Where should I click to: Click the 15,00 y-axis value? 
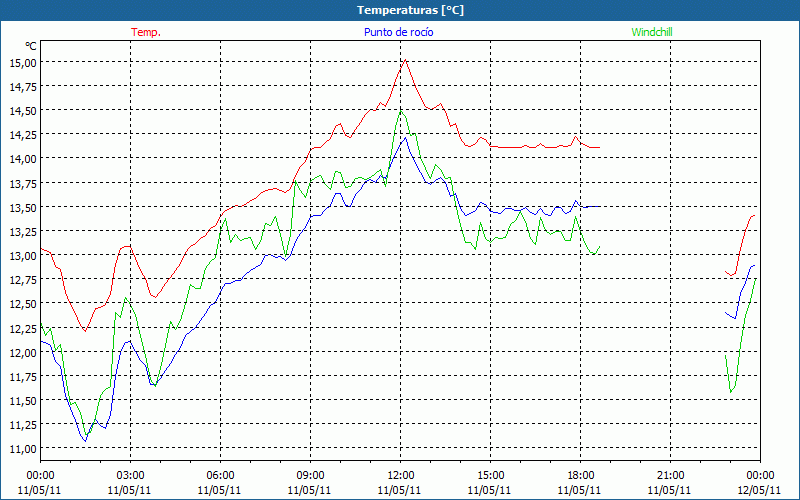23,62
